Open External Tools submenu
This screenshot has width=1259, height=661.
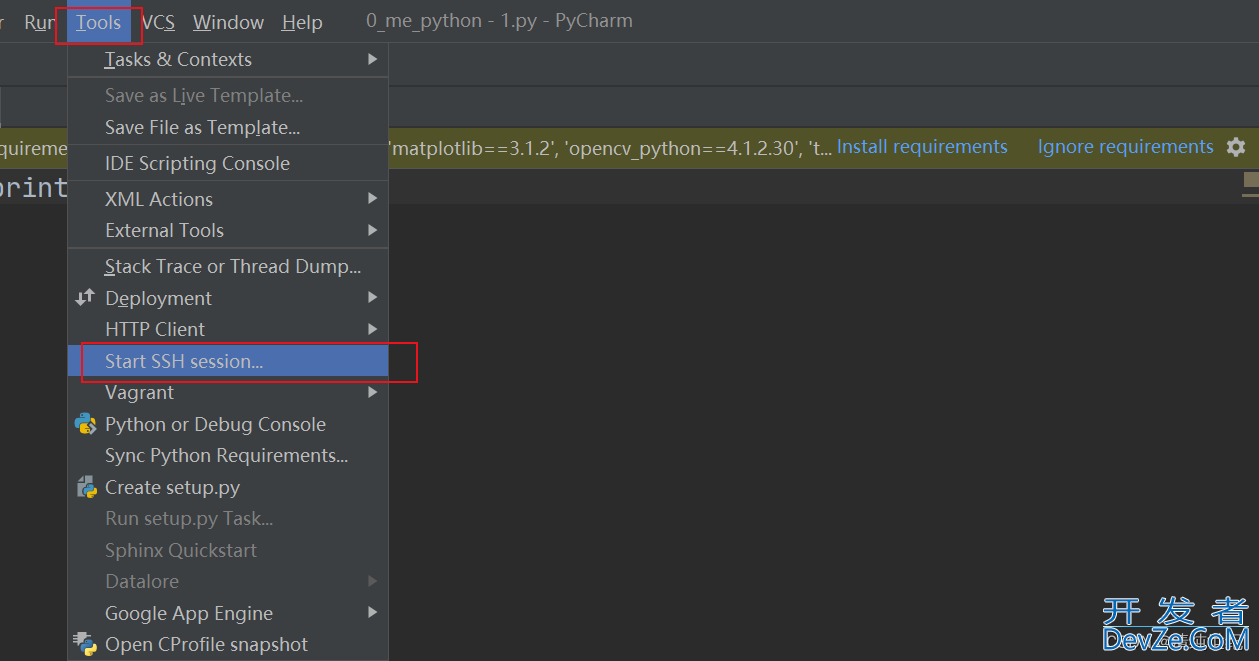click(228, 230)
